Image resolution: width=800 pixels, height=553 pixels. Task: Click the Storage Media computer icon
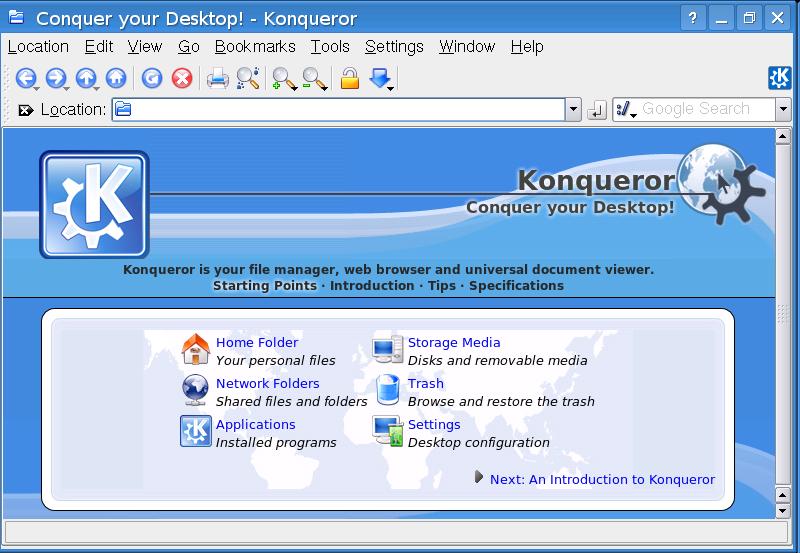tap(388, 350)
